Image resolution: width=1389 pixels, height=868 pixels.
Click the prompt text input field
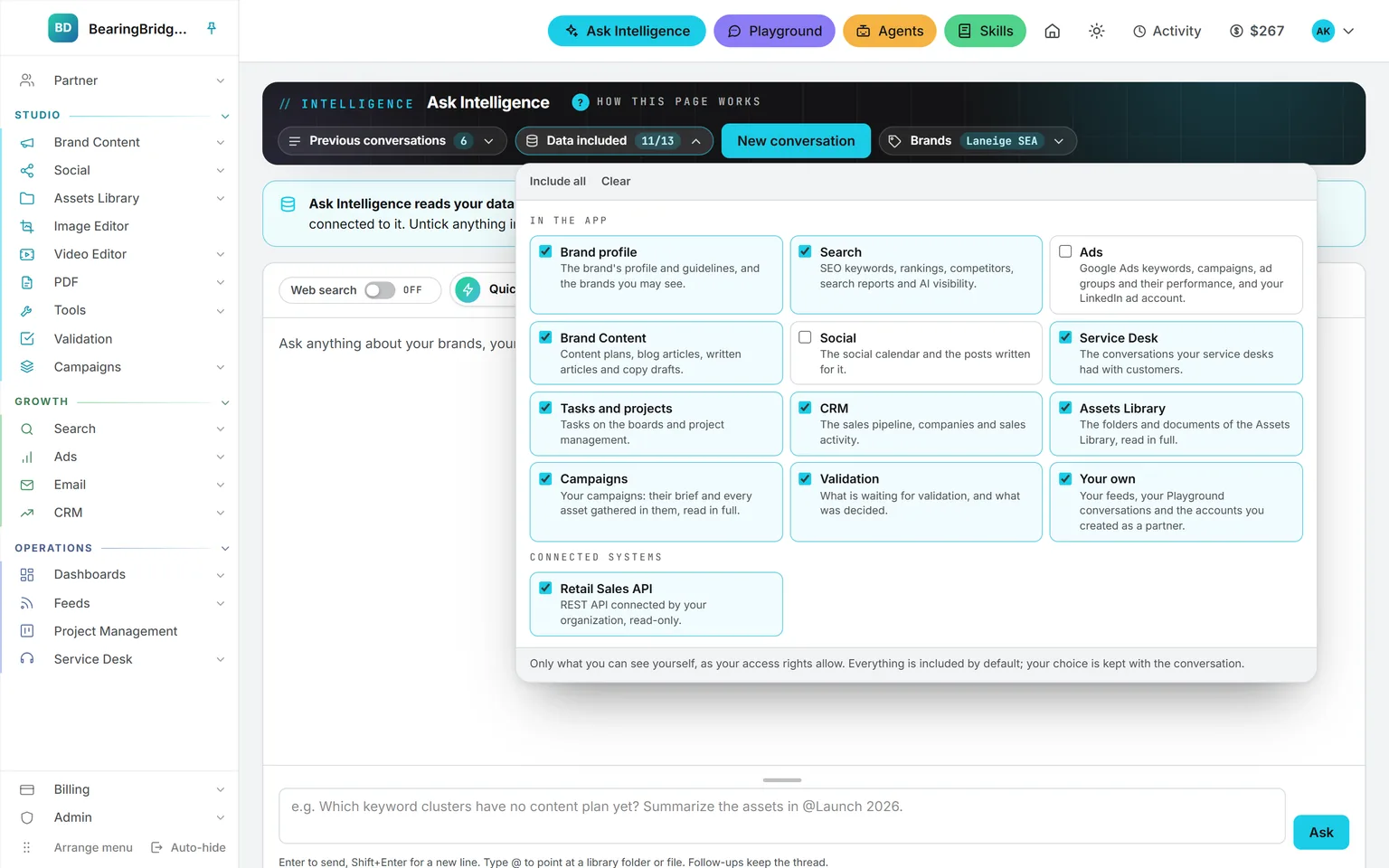782,816
